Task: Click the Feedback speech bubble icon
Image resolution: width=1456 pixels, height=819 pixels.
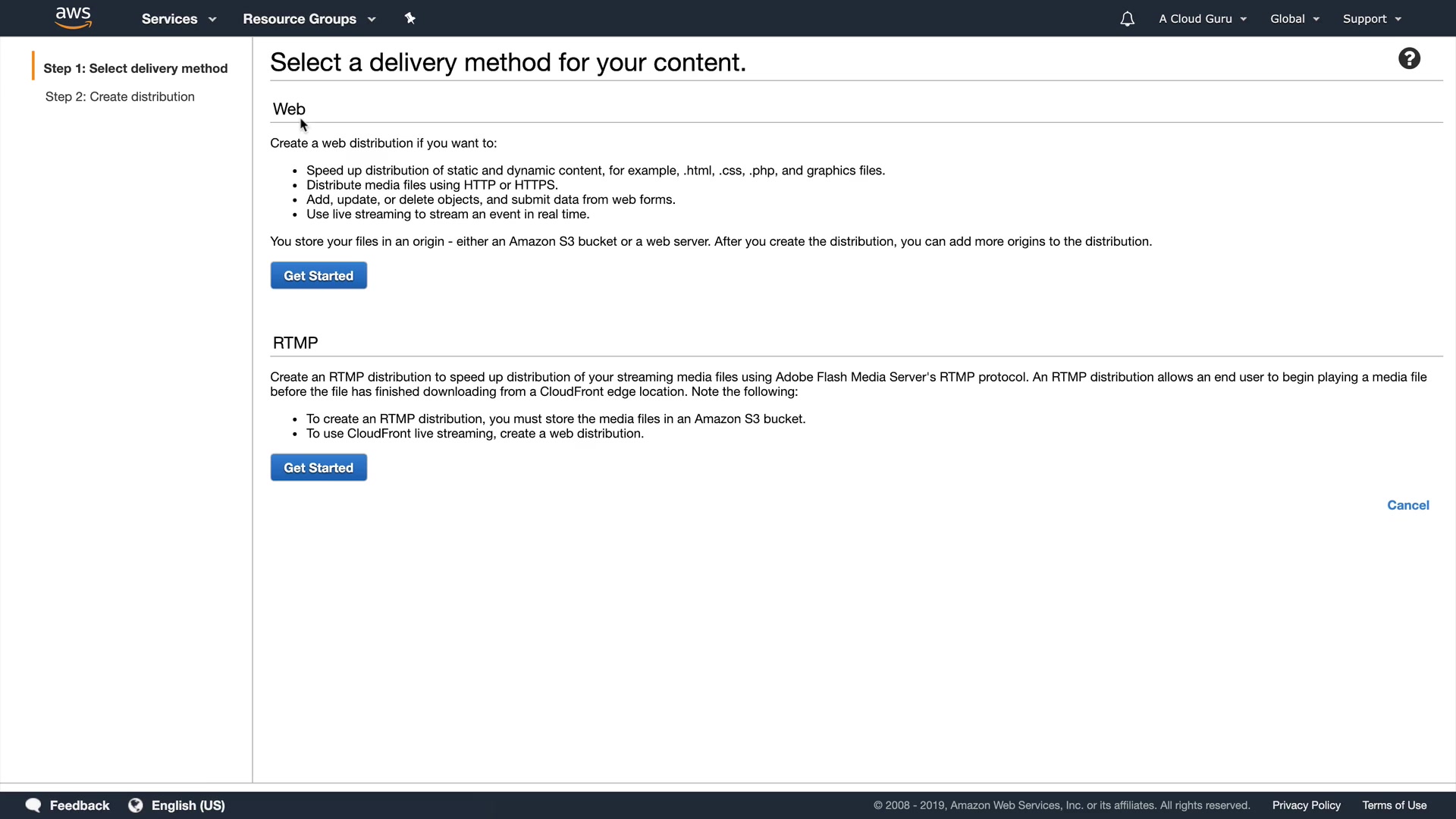Action: point(33,805)
